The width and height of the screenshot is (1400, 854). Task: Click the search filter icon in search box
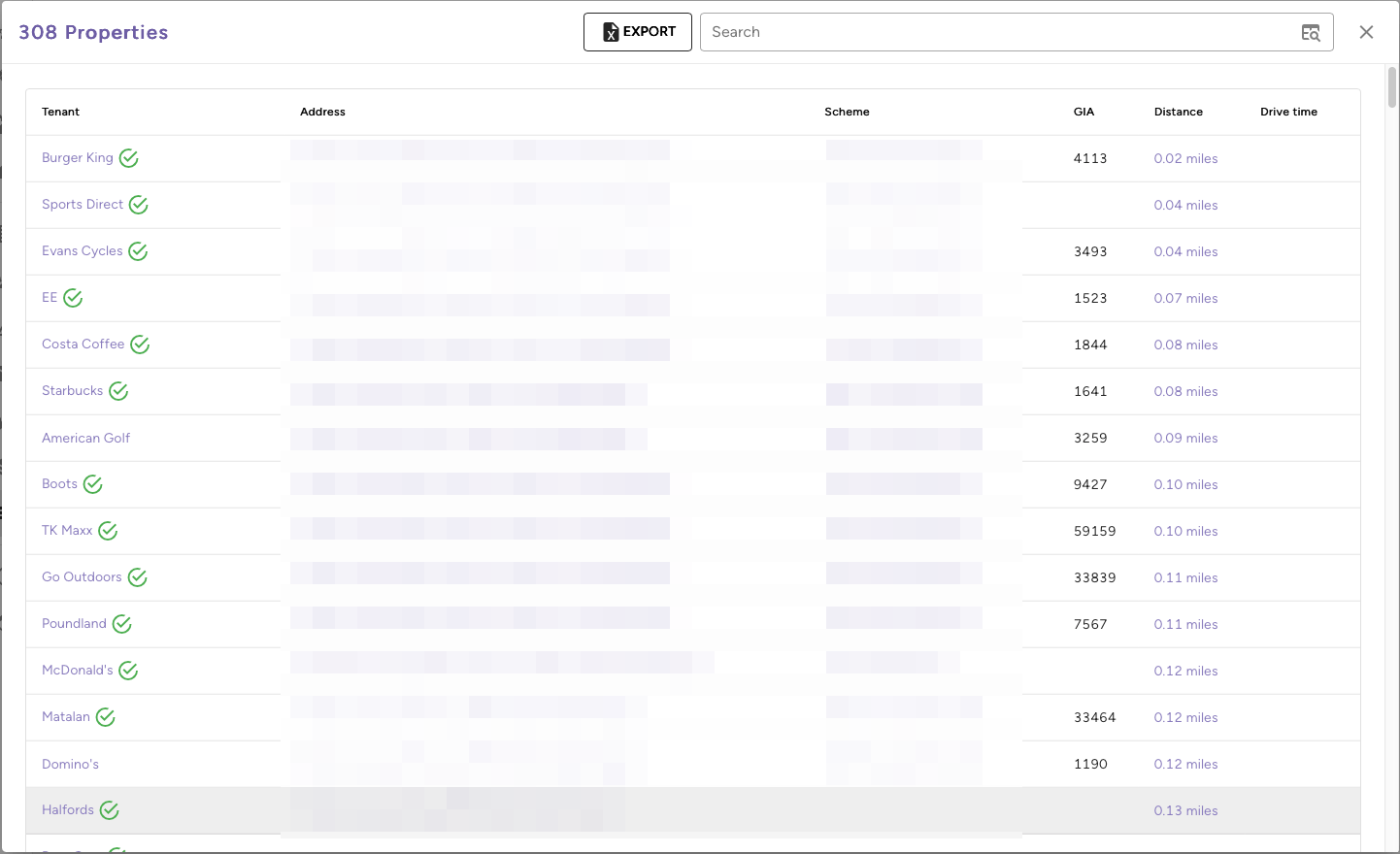click(1310, 33)
